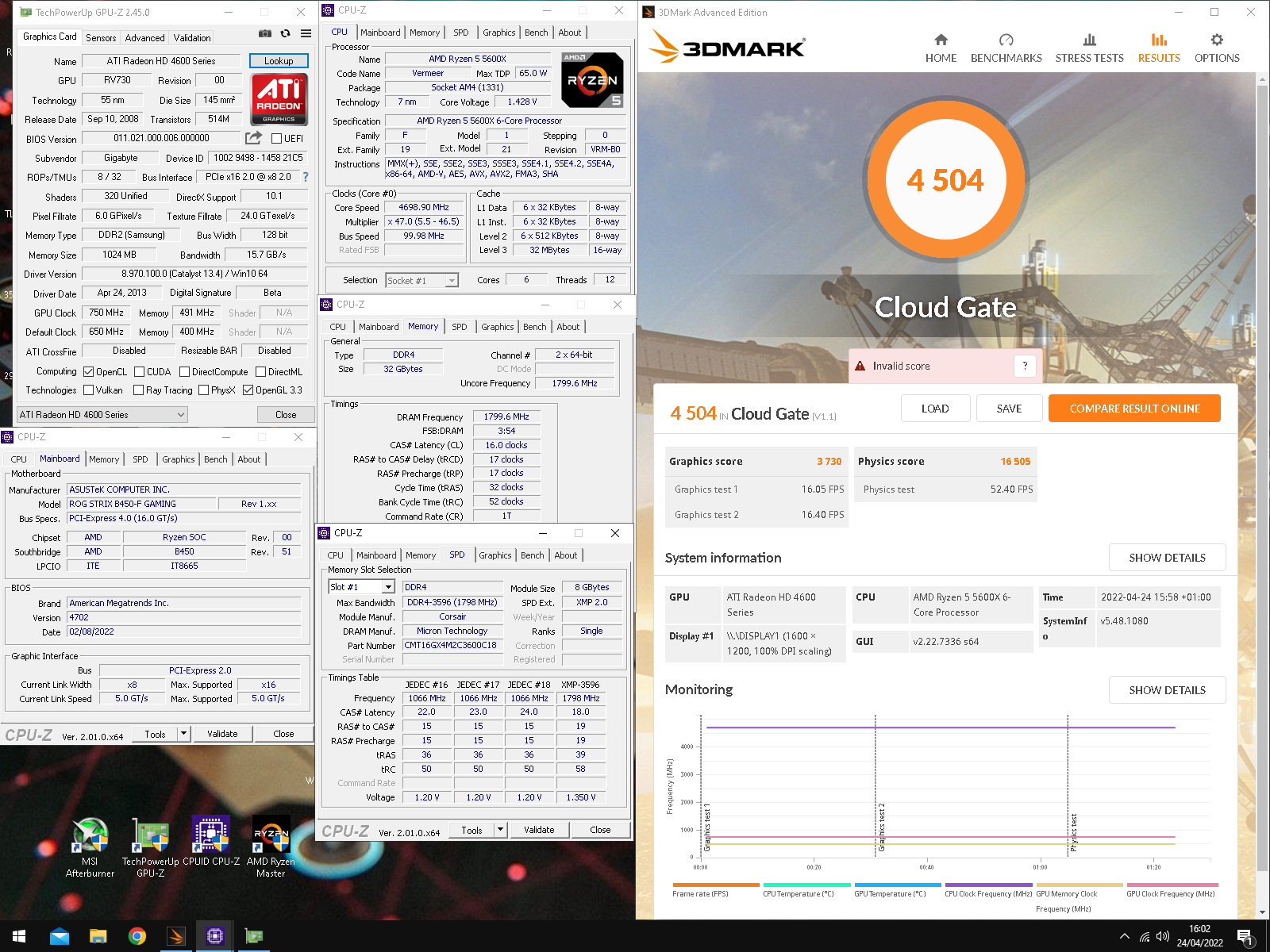Image resolution: width=1270 pixels, height=952 pixels.
Task: Click Compare Result Online button
Action: click(1134, 409)
